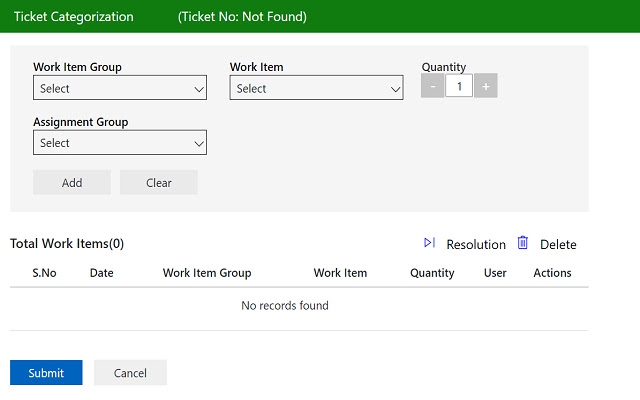Screen dimensions: 640x400
Task: Decrease quantity with minus button
Action: [433, 87]
